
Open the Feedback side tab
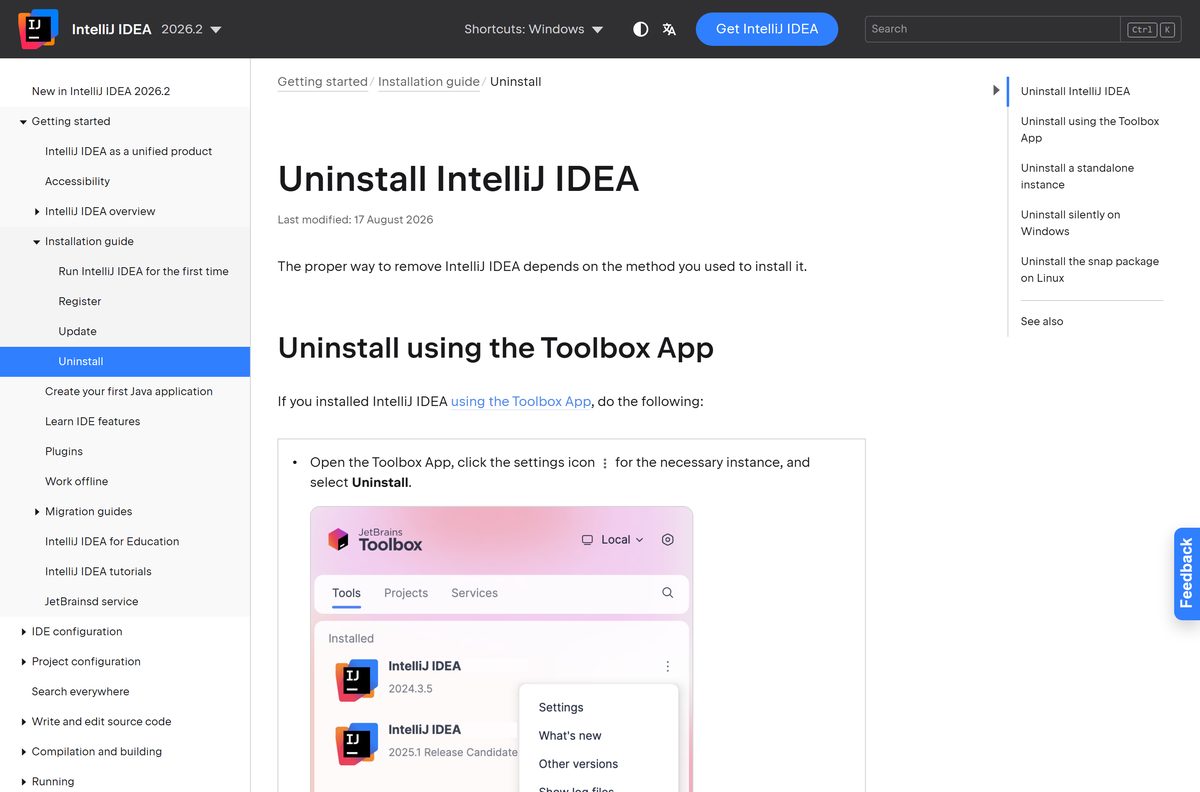point(1187,574)
